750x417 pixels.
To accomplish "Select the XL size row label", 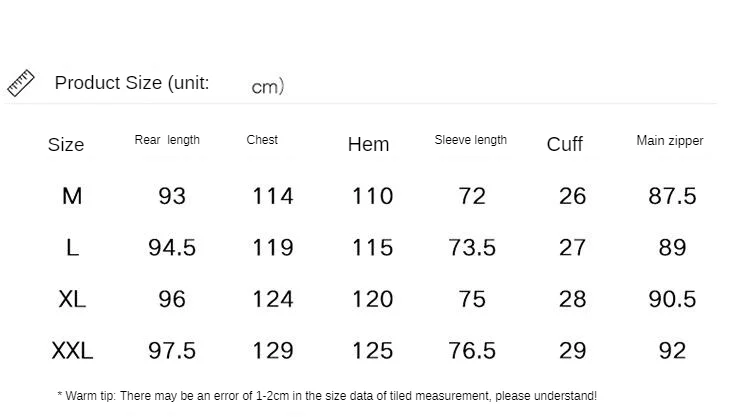I will coord(72,299).
